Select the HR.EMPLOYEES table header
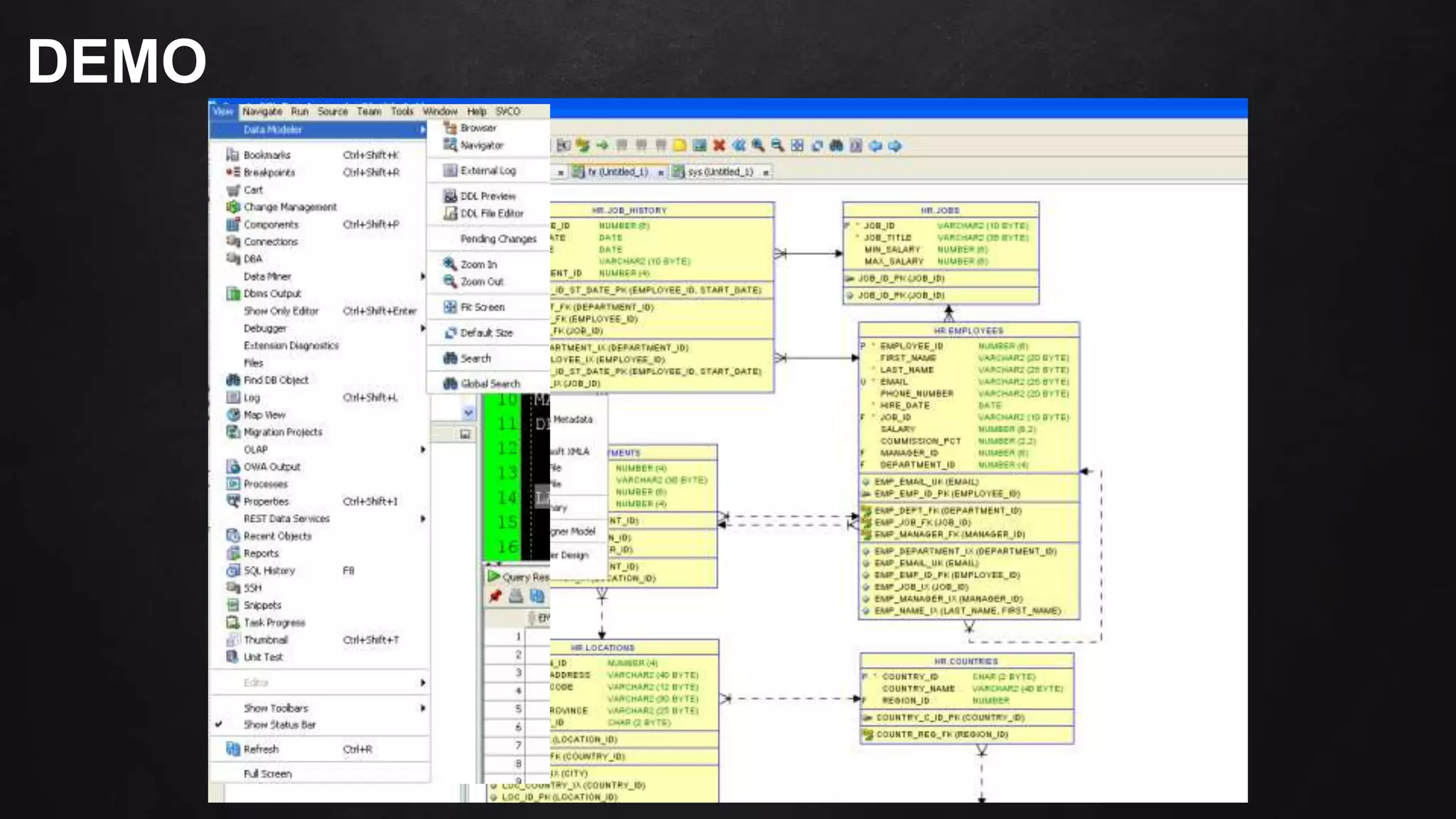Viewport: 1456px width, 819px height. [x=968, y=331]
